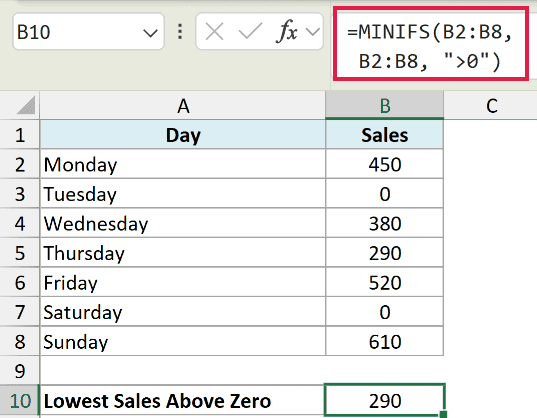Click the fill handle on cell B10
The width and height of the screenshot is (537, 418).
click(x=443, y=414)
